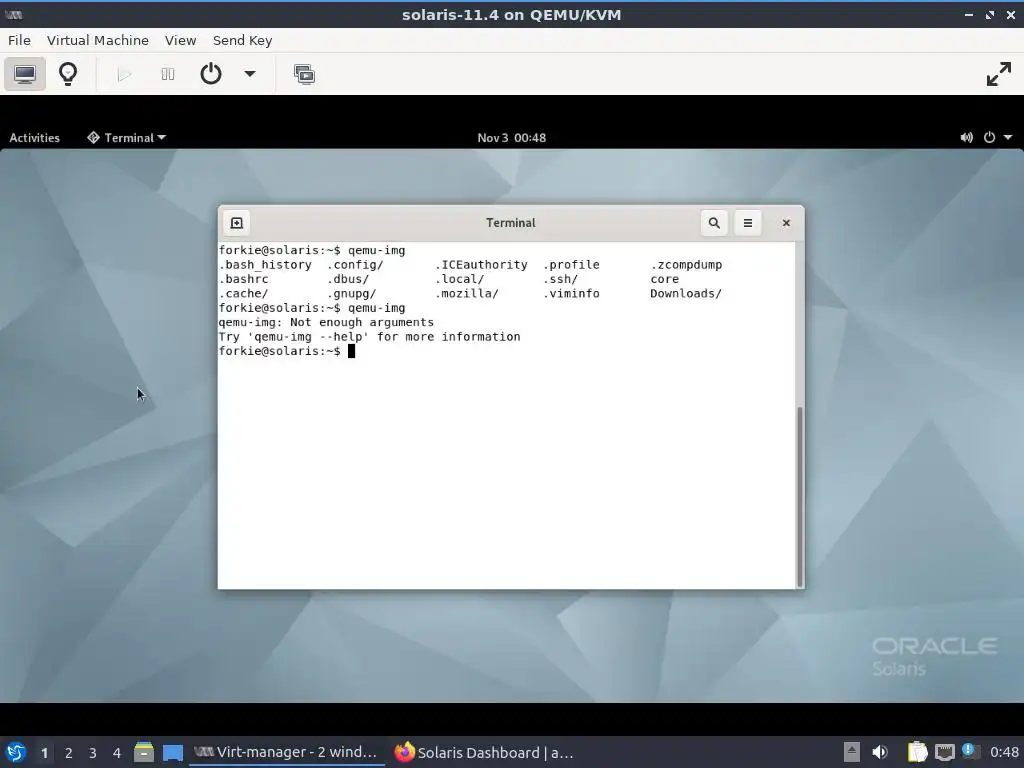Pause the virtual machine
The height and width of the screenshot is (768, 1024).
pos(168,74)
